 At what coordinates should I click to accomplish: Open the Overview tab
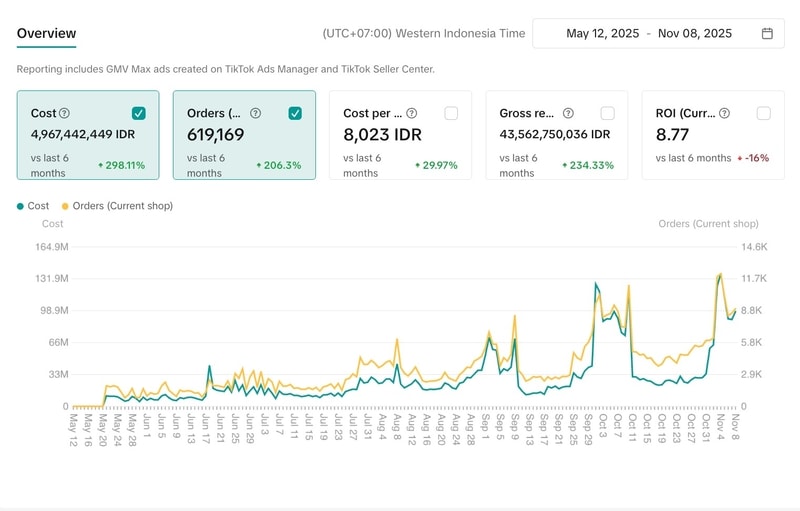point(46,33)
